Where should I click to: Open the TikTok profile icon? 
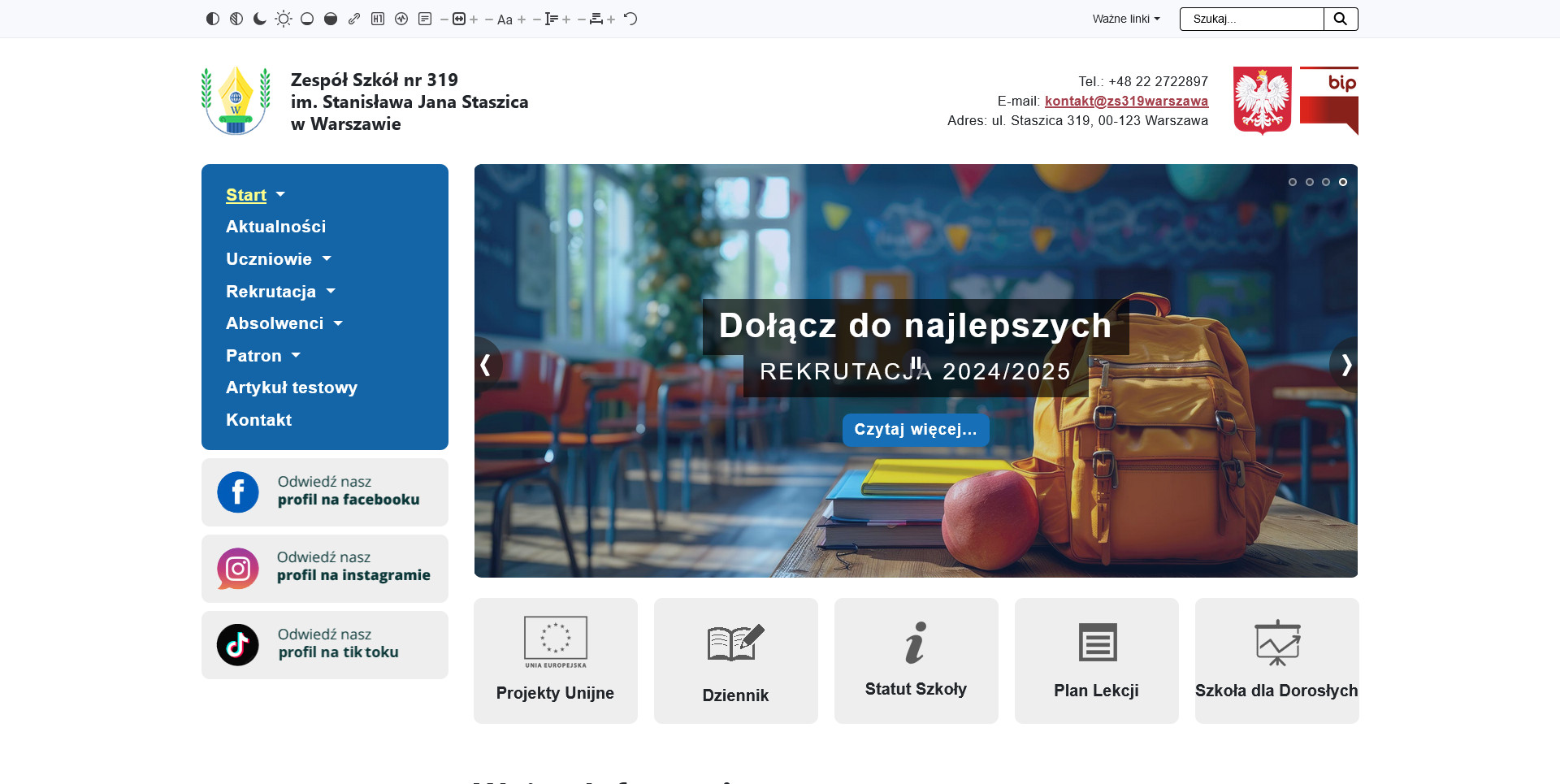238,645
